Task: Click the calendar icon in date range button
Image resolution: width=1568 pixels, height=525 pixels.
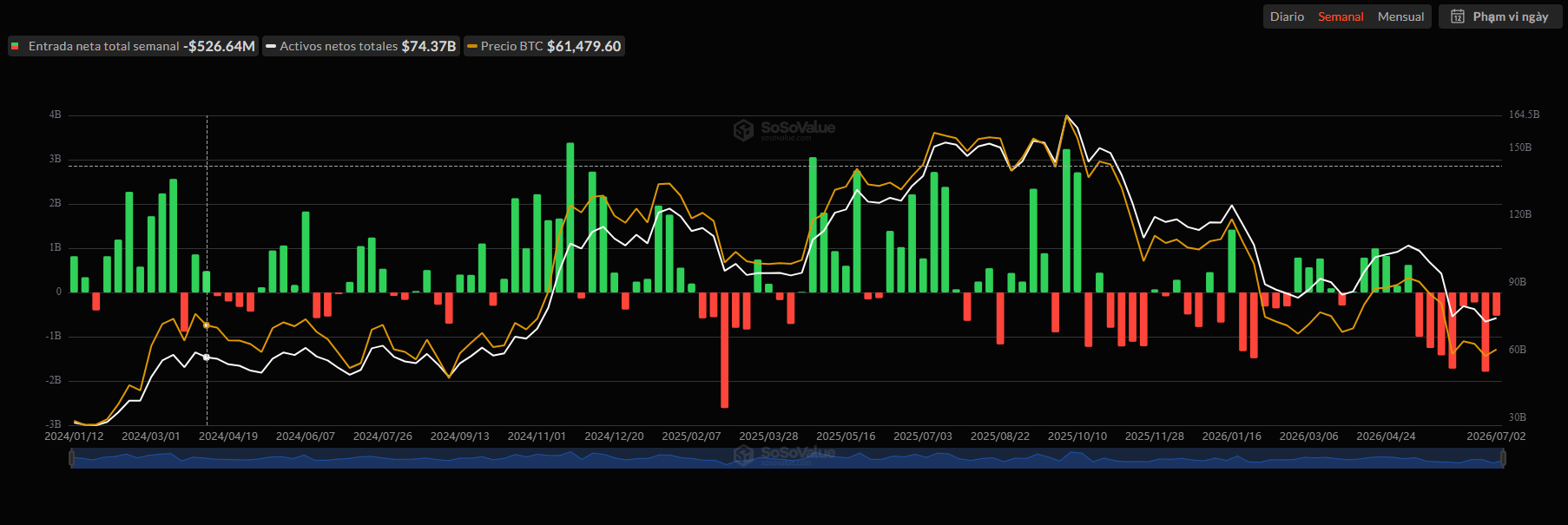Action: pyautogui.click(x=1458, y=16)
